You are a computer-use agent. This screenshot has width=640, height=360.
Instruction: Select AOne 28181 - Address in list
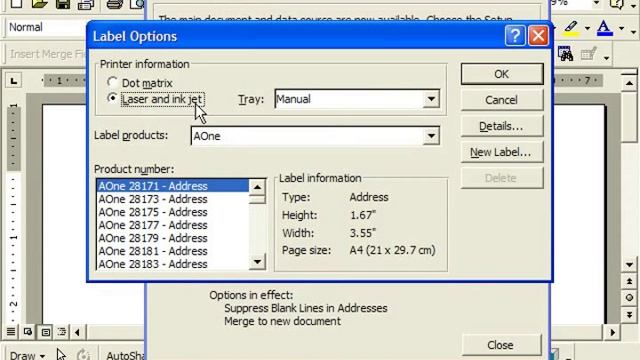point(173,251)
